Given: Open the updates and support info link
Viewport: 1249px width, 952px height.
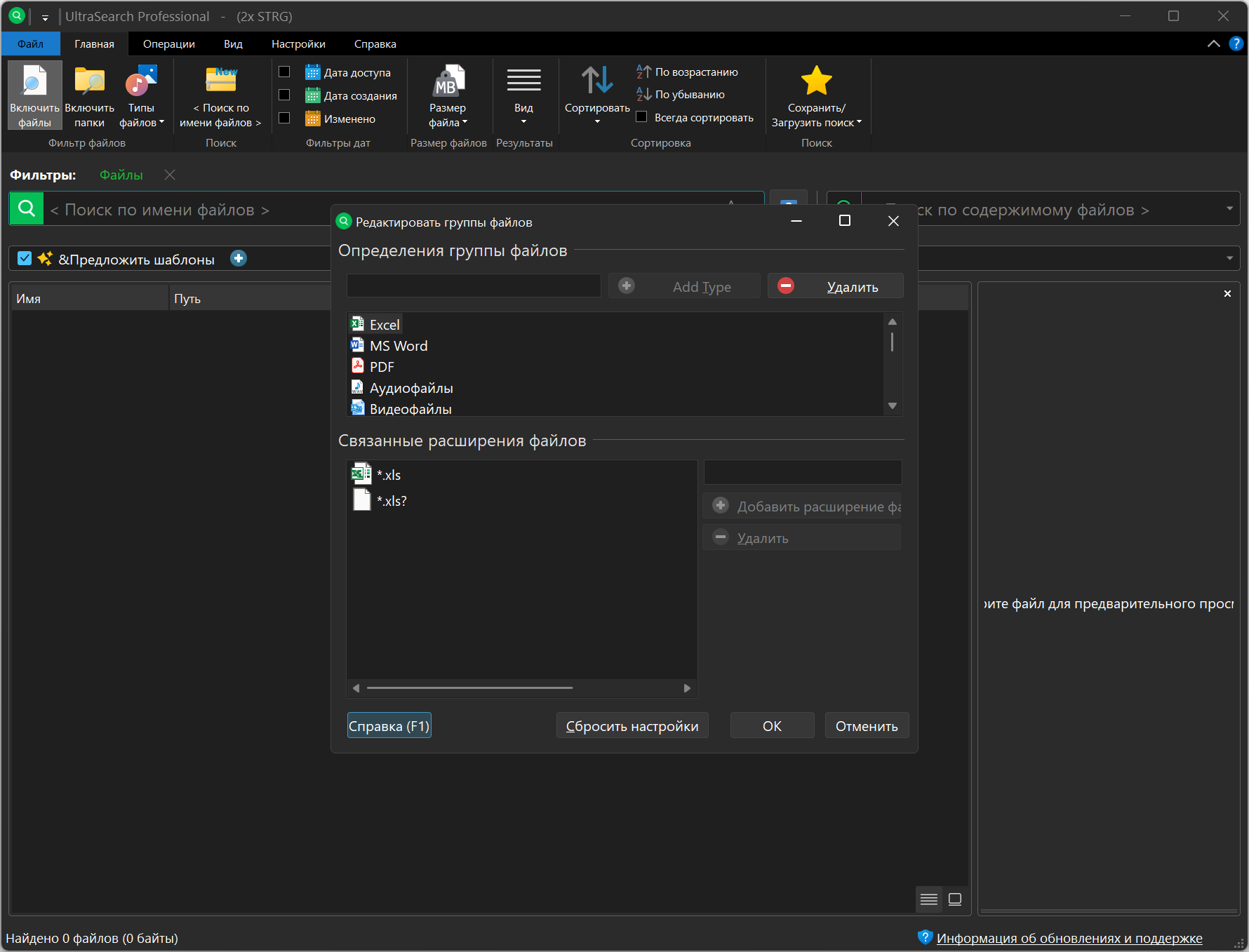Looking at the screenshot, I should point(1069,938).
